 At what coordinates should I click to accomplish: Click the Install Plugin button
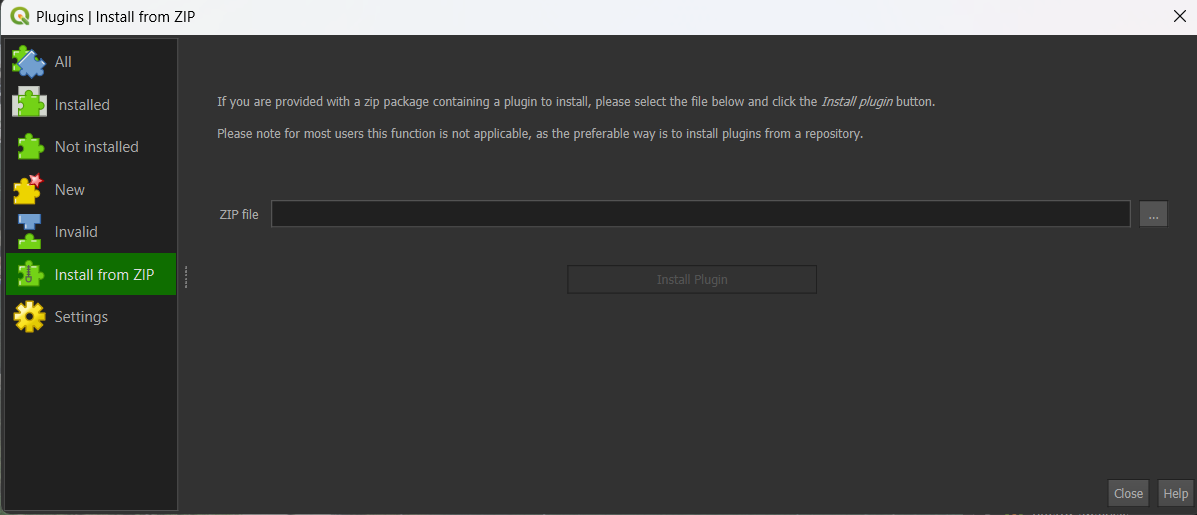(692, 279)
